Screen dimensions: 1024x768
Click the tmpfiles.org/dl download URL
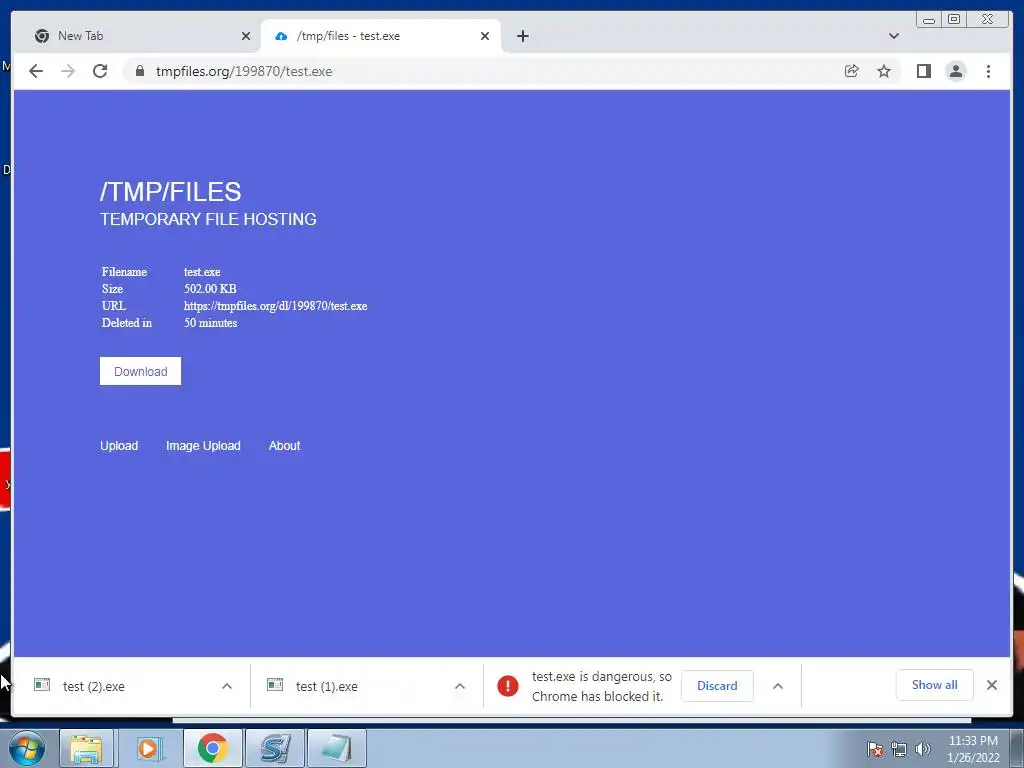click(276, 306)
